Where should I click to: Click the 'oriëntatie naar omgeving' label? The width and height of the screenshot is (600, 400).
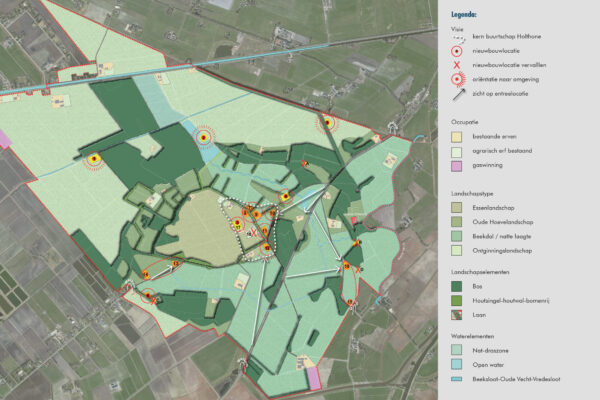pyautogui.click(x=505, y=80)
